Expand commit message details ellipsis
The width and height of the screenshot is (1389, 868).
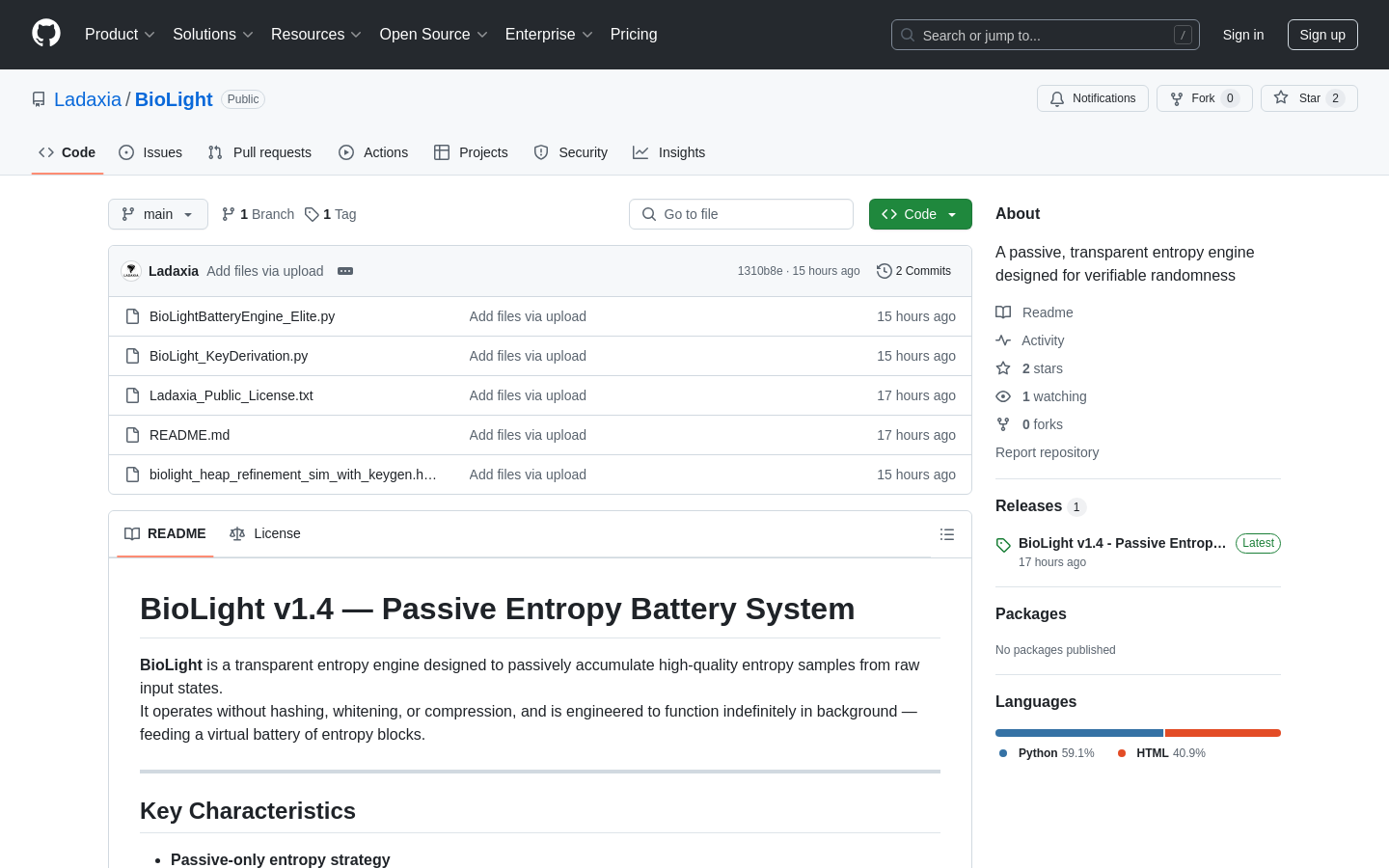[345, 271]
